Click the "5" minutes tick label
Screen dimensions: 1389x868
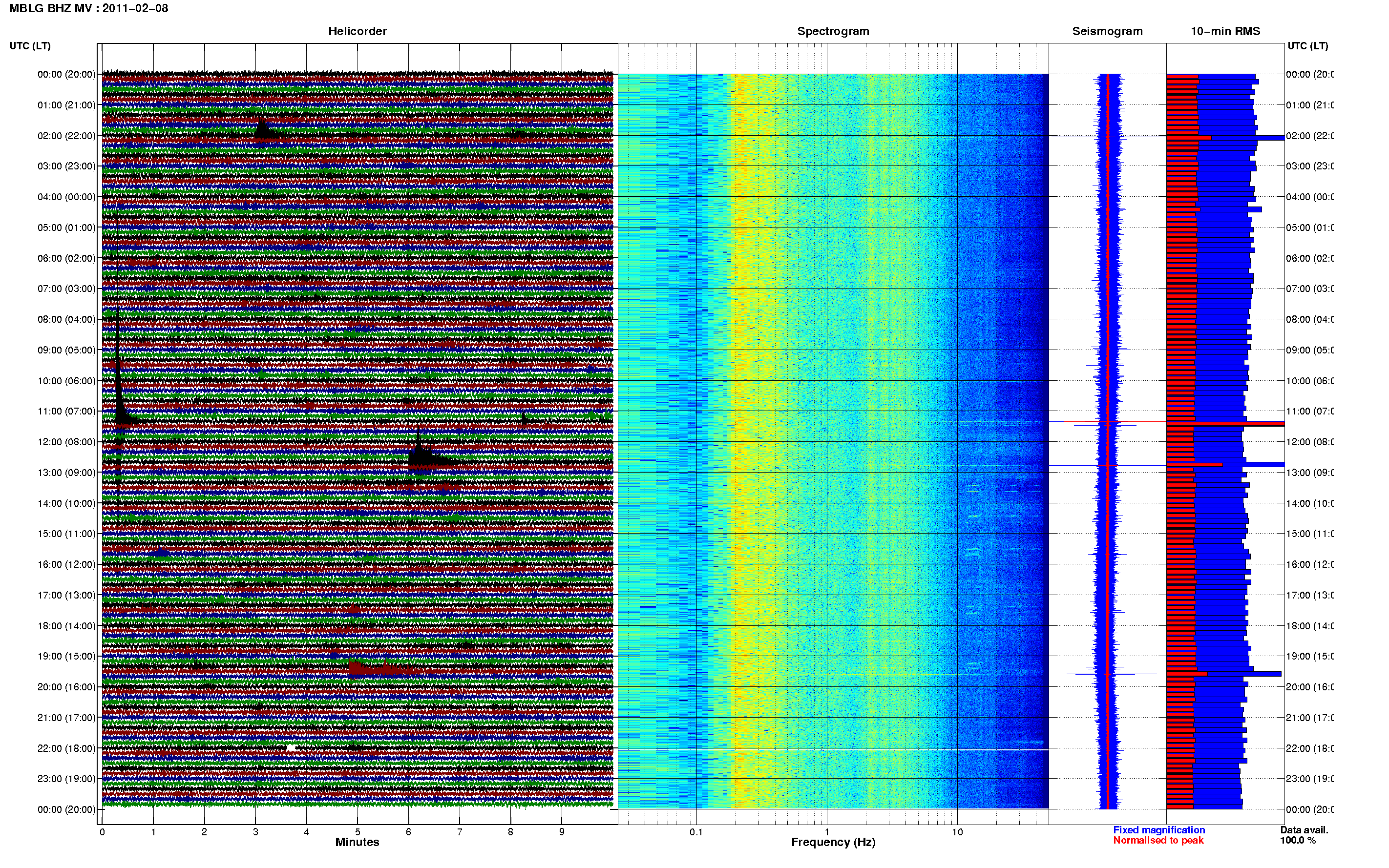tap(357, 832)
